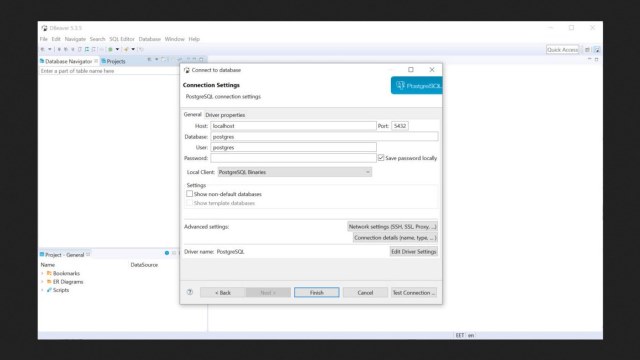The height and width of the screenshot is (360, 640).
Task: Open the Local Client PostgreSQL Binaries dropdown
Action: pos(294,172)
